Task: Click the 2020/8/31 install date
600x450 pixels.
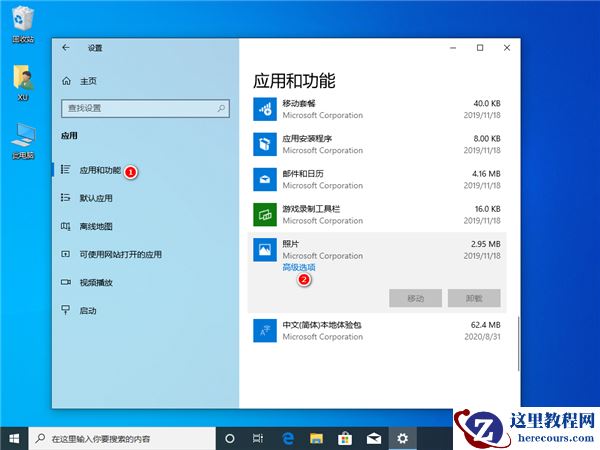Action: tap(483, 337)
